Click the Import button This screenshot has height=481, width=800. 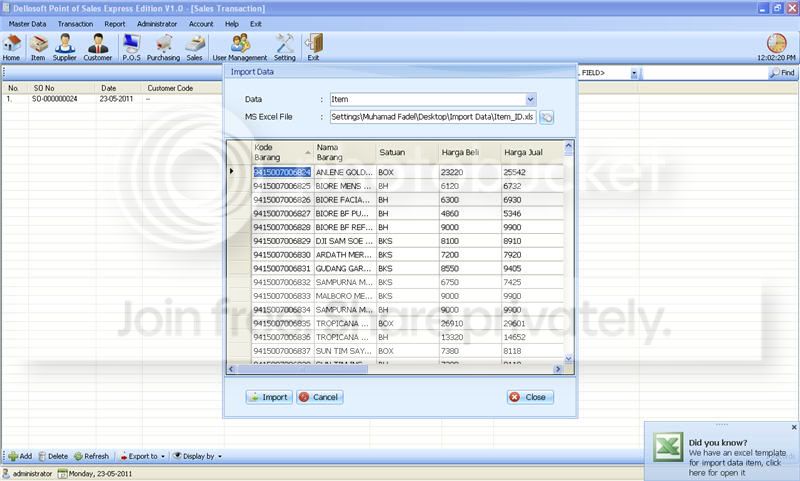[x=269, y=397]
